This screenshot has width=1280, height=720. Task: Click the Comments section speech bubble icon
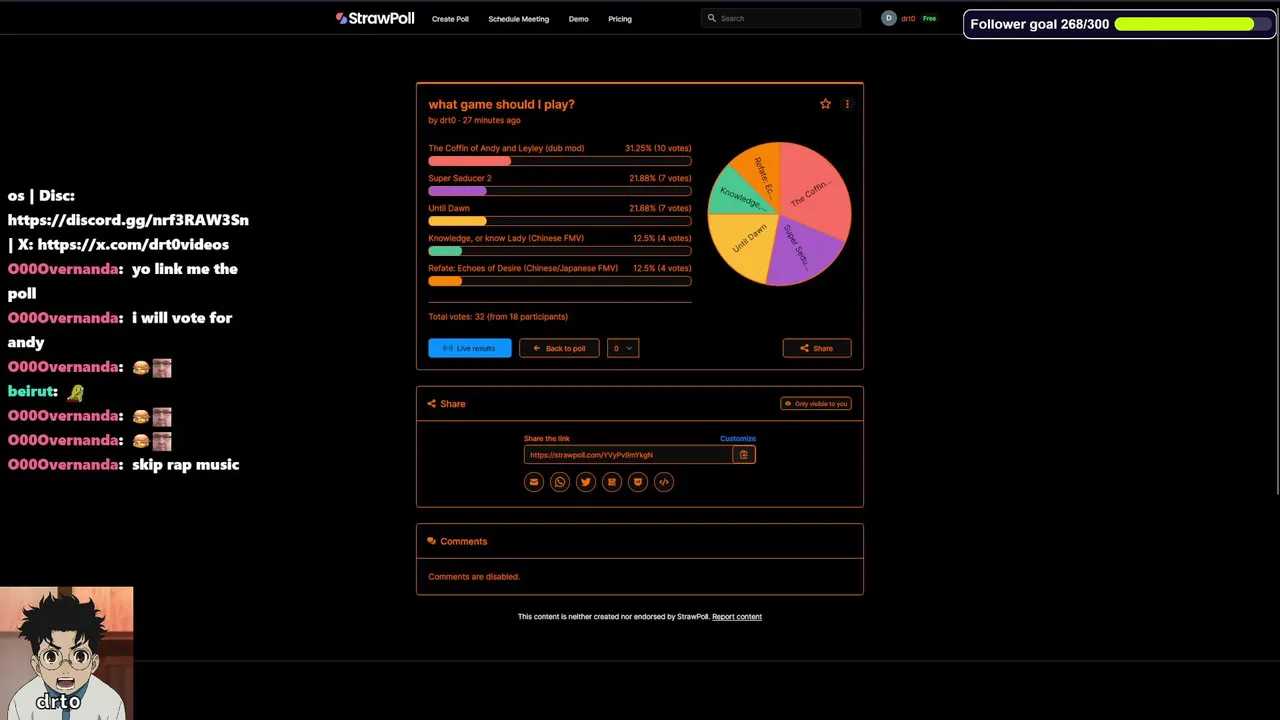point(432,541)
